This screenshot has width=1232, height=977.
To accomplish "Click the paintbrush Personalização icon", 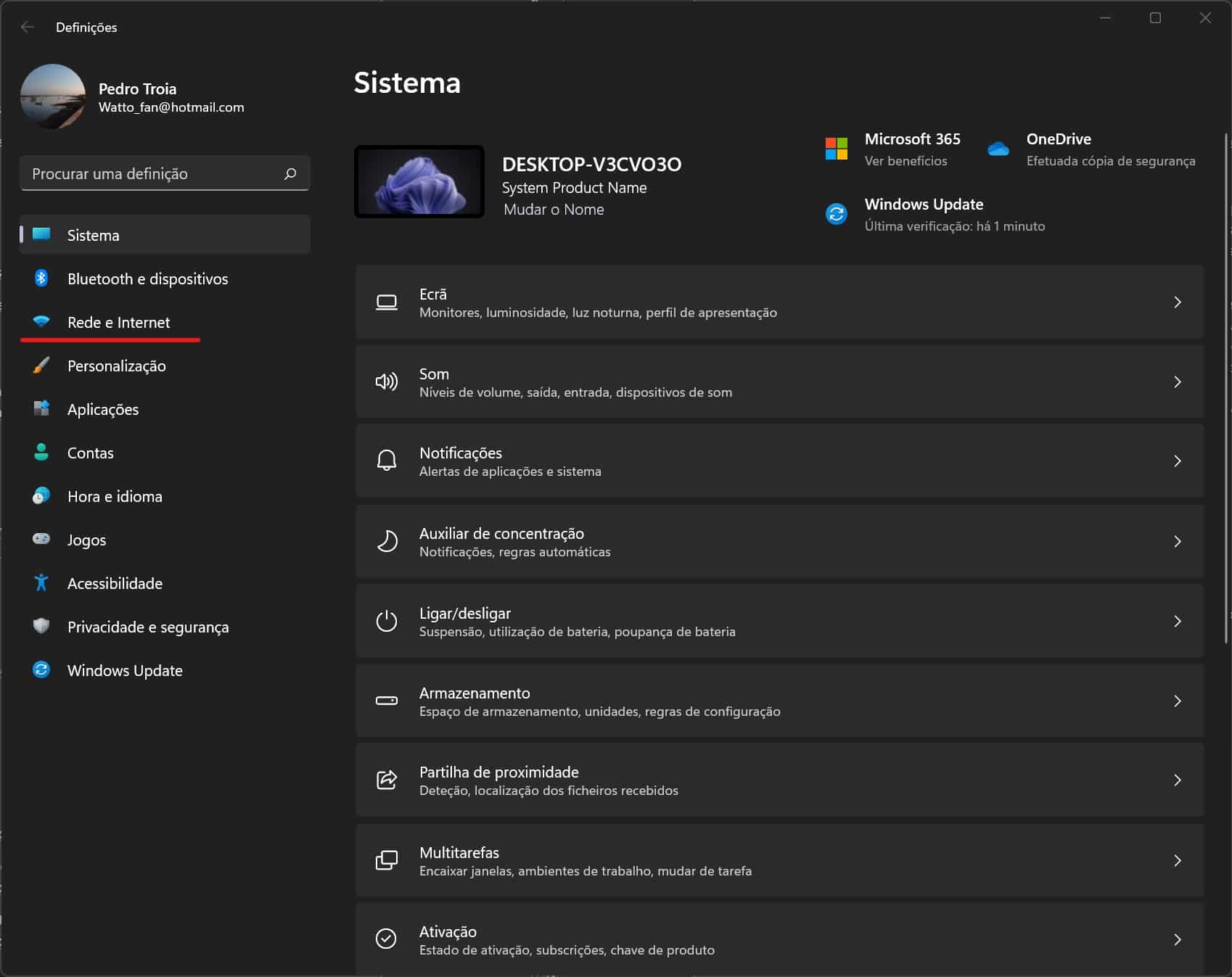I will pyautogui.click(x=41, y=365).
